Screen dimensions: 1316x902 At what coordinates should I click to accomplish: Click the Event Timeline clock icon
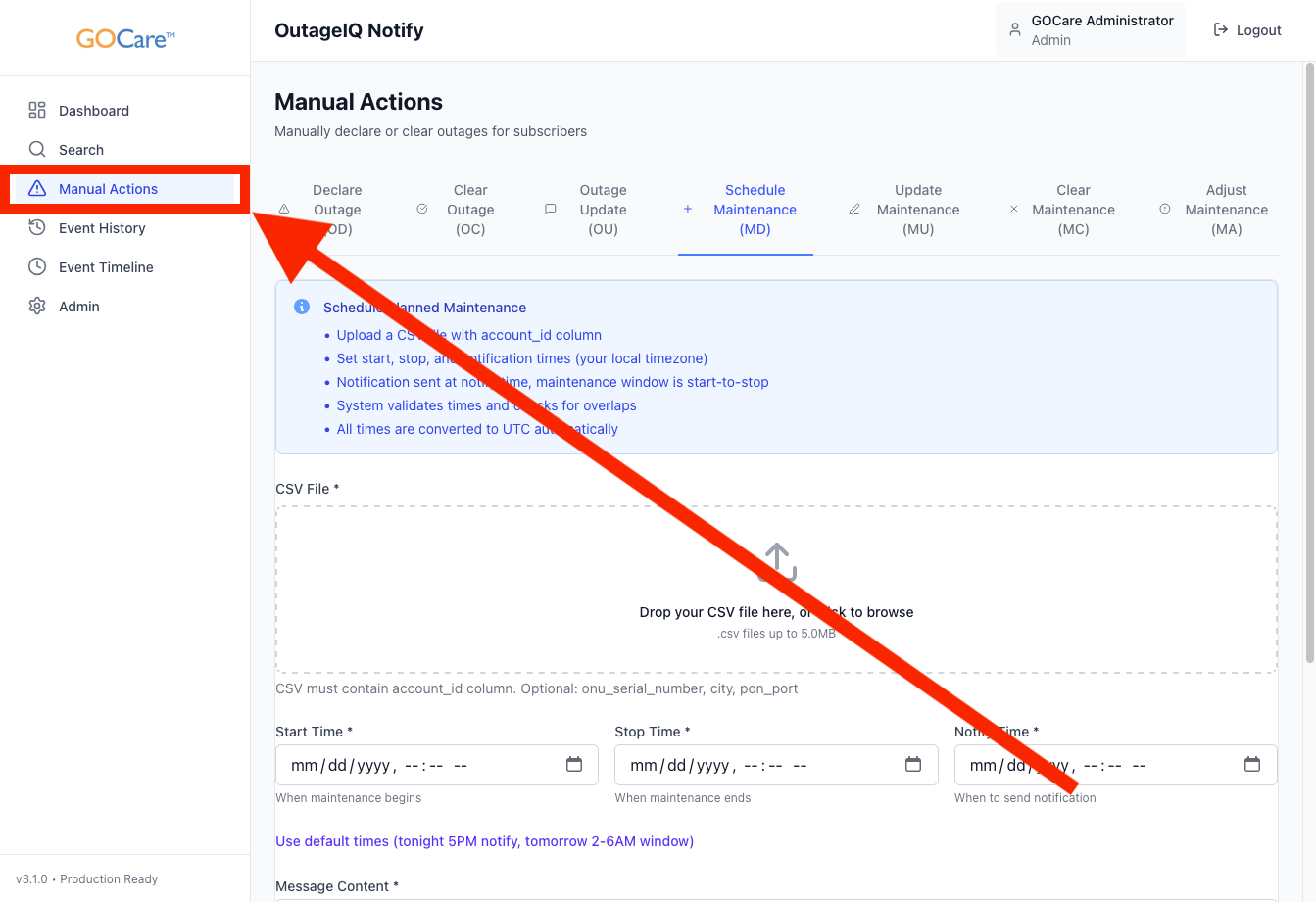(x=37, y=267)
